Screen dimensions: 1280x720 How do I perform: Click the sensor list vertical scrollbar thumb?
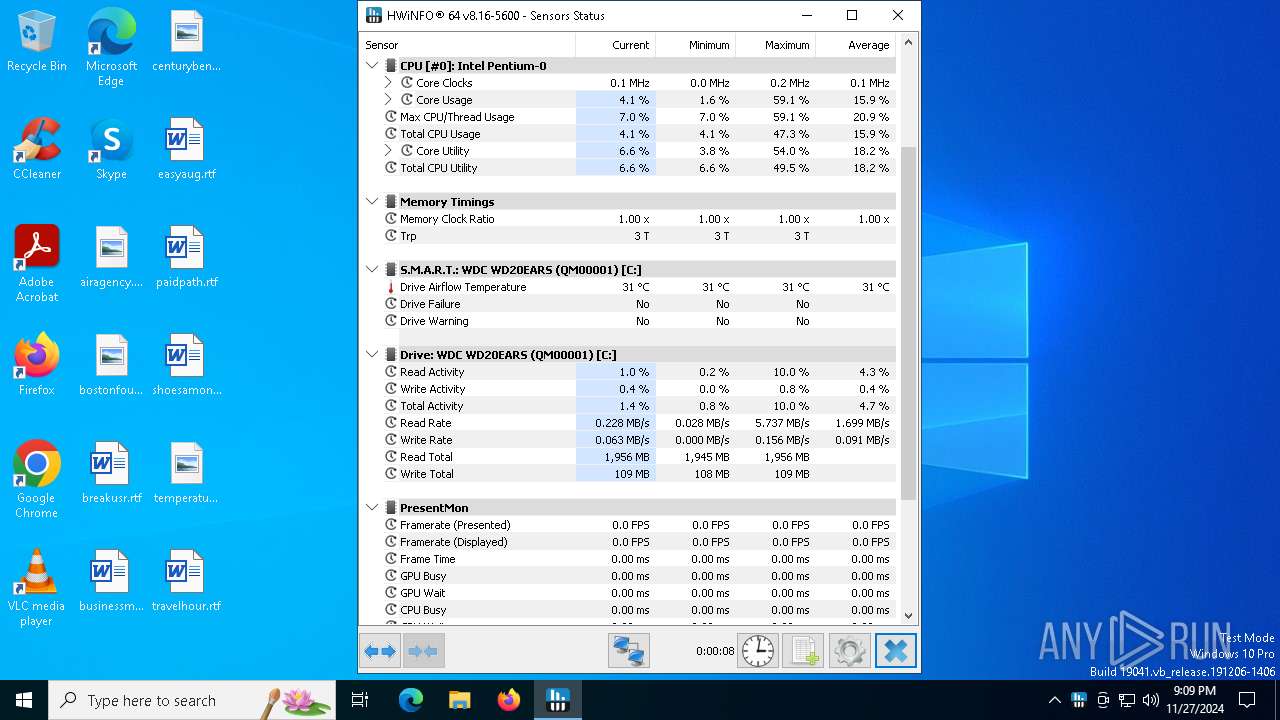tap(908, 323)
